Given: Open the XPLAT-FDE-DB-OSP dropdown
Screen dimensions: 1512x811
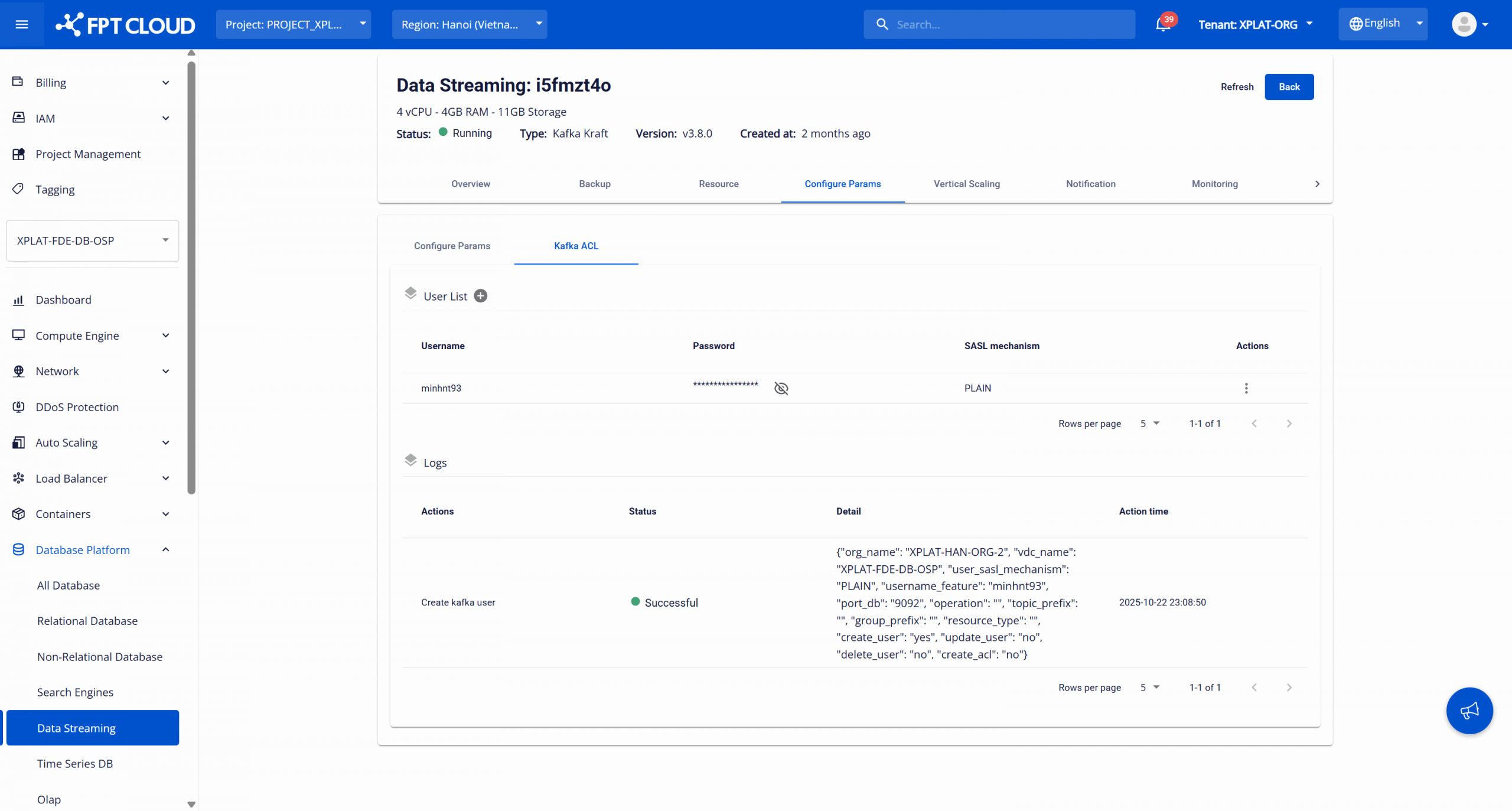Looking at the screenshot, I should click(93, 240).
